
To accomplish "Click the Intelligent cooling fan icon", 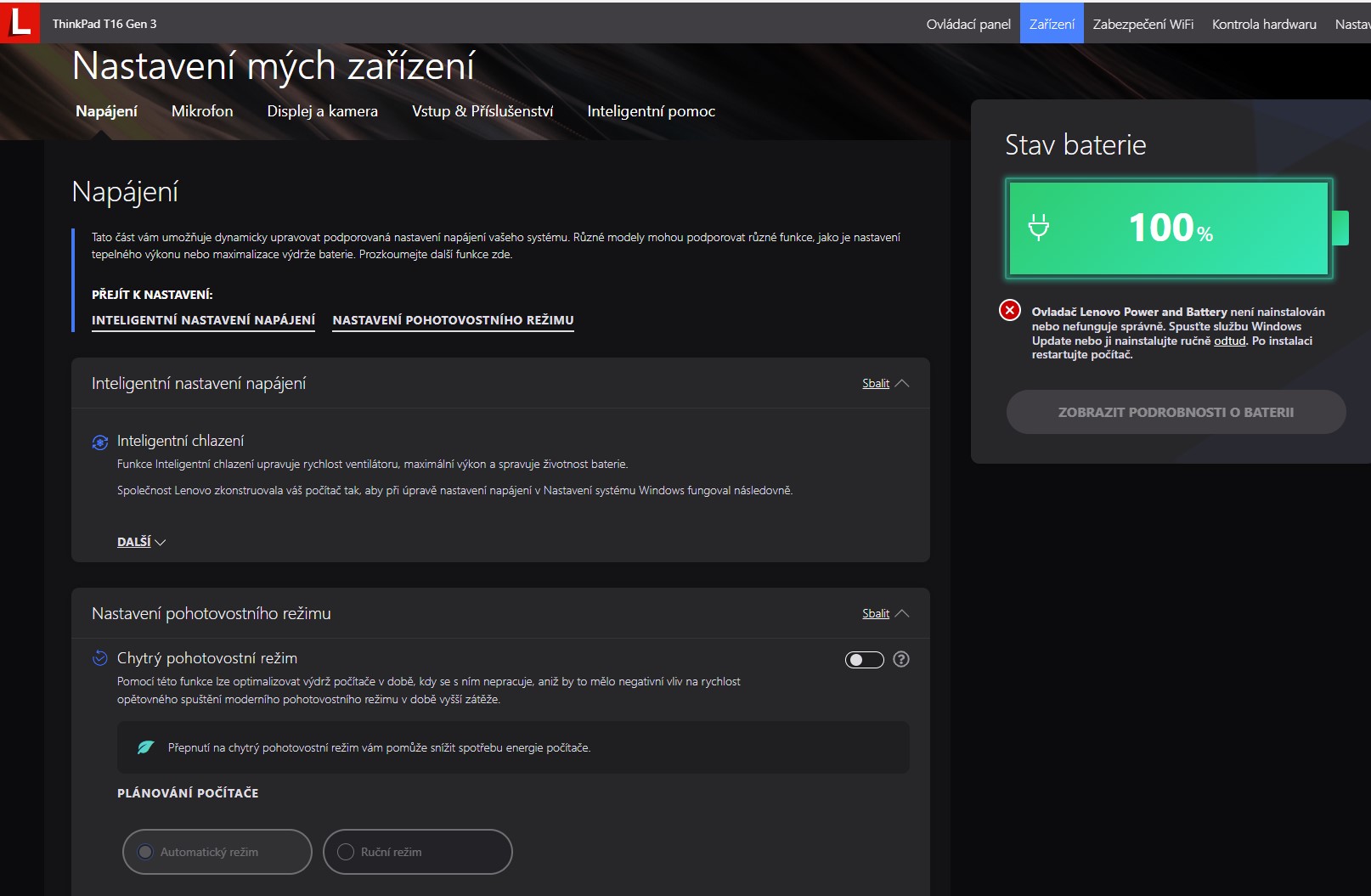I will [100, 442].
